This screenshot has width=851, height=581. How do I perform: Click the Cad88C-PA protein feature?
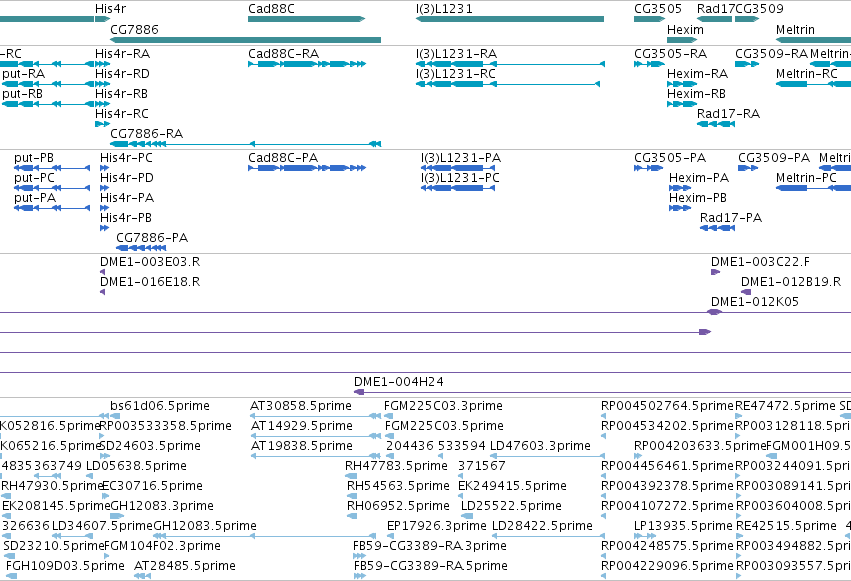[307, 168]
